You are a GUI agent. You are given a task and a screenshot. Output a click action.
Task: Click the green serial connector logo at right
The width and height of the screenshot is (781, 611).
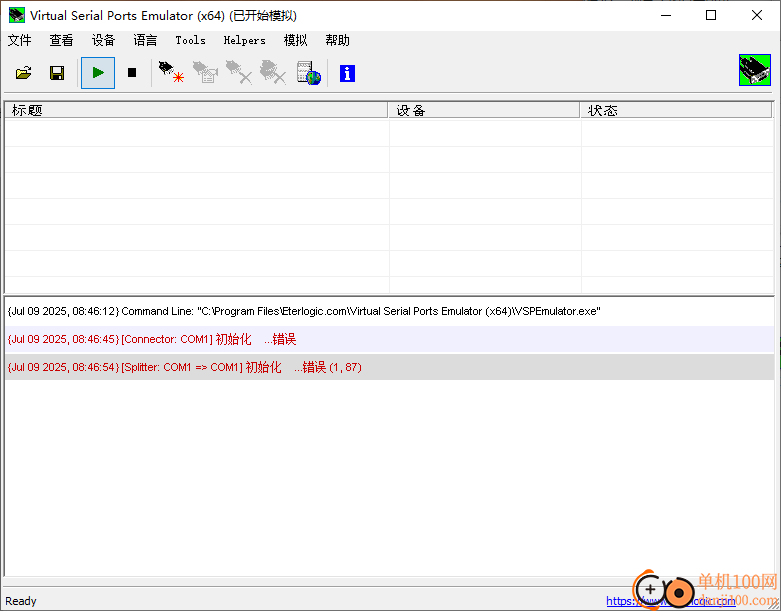755,70
